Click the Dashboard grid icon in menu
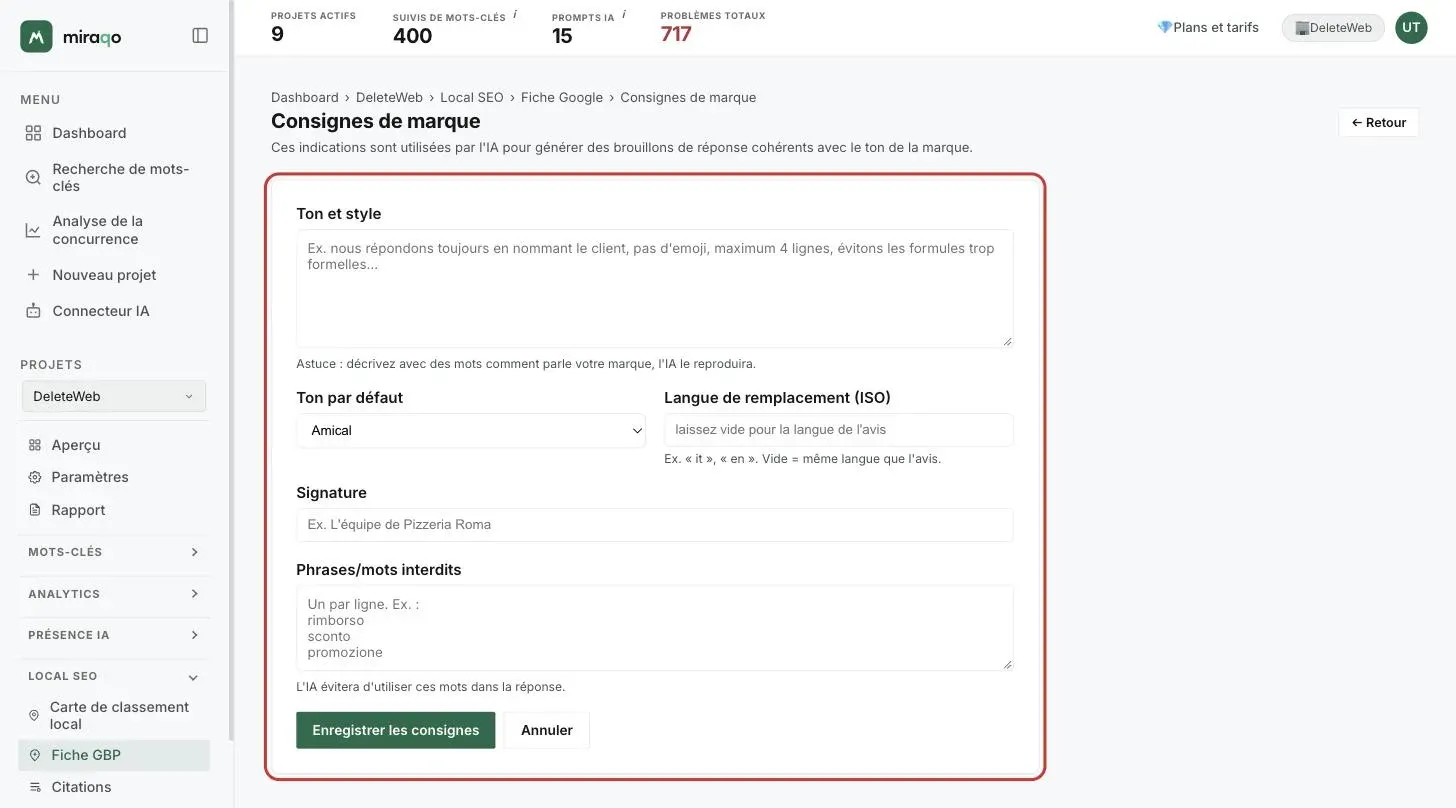The image size is (1456, 808). (33, 133)
